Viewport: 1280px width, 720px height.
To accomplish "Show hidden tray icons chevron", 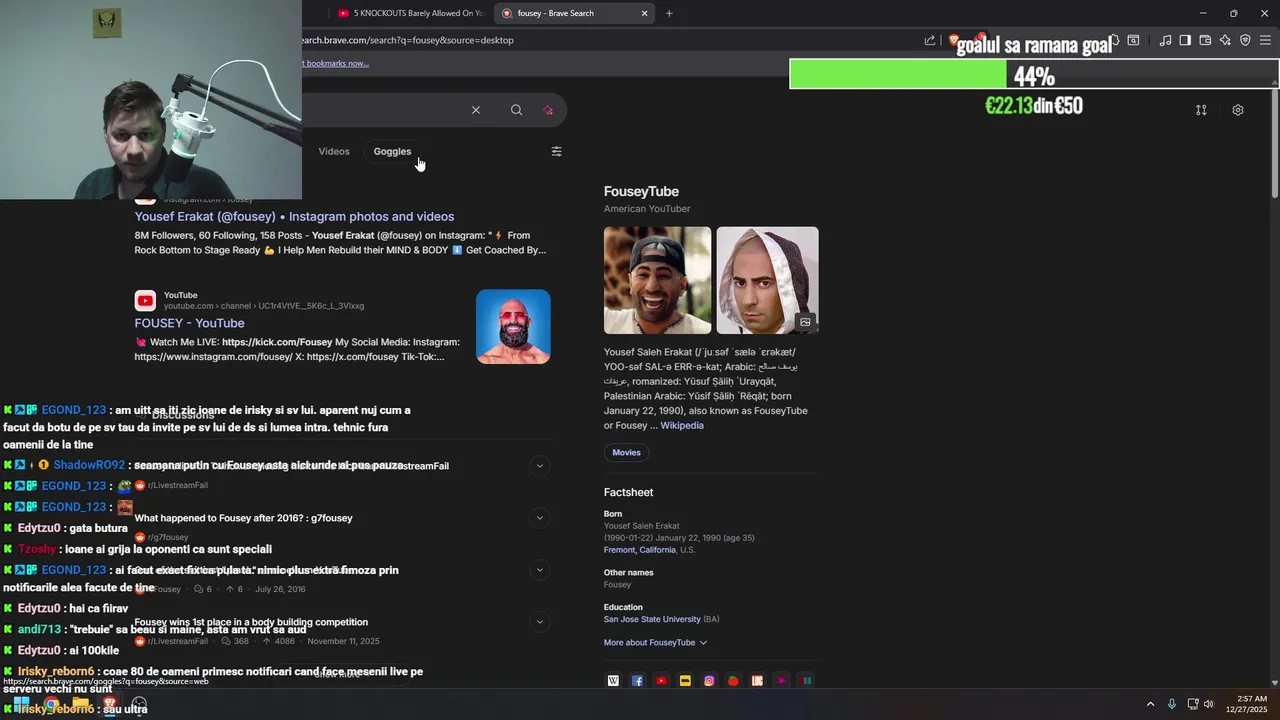I will (1150, 704).
